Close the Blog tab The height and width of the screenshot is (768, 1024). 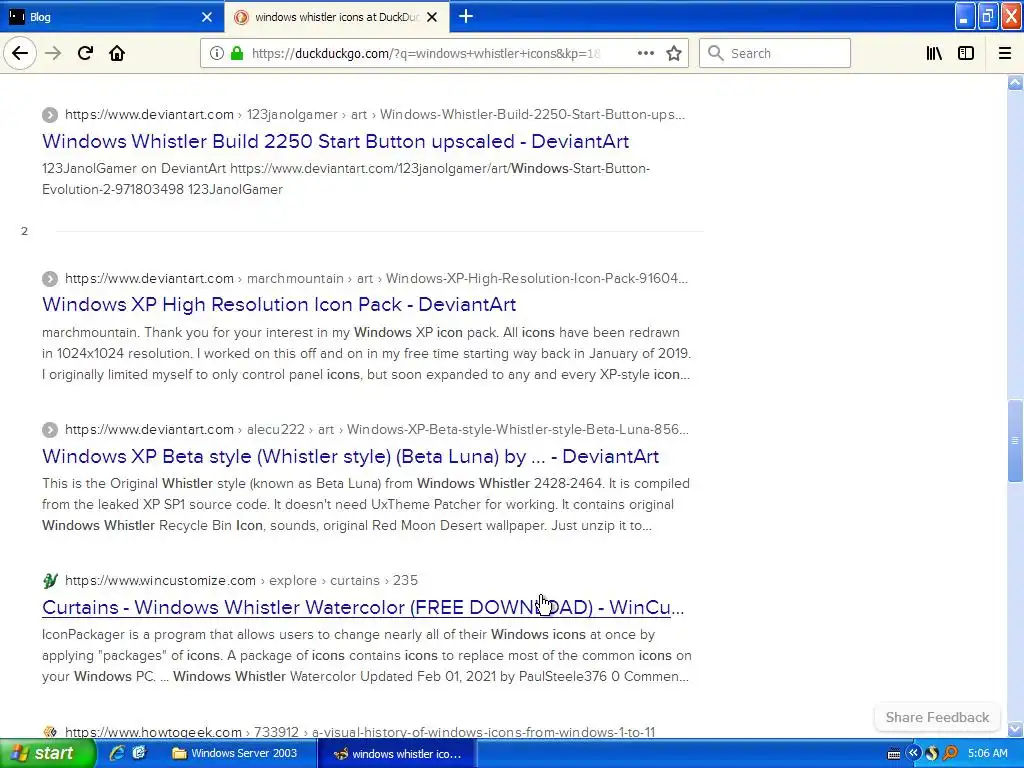[x=206, y=17]
